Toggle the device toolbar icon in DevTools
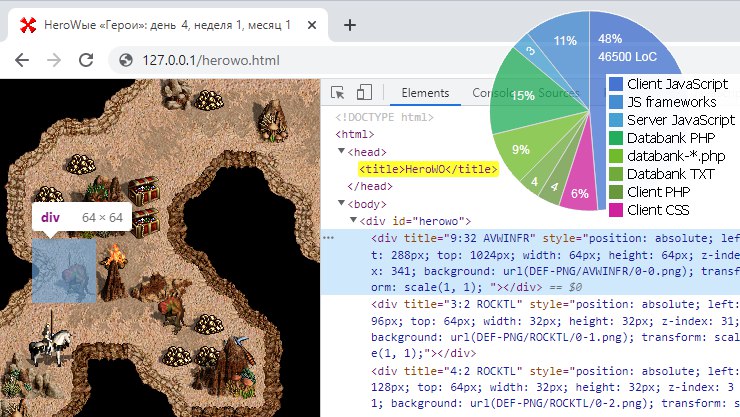 coord(364,92)
